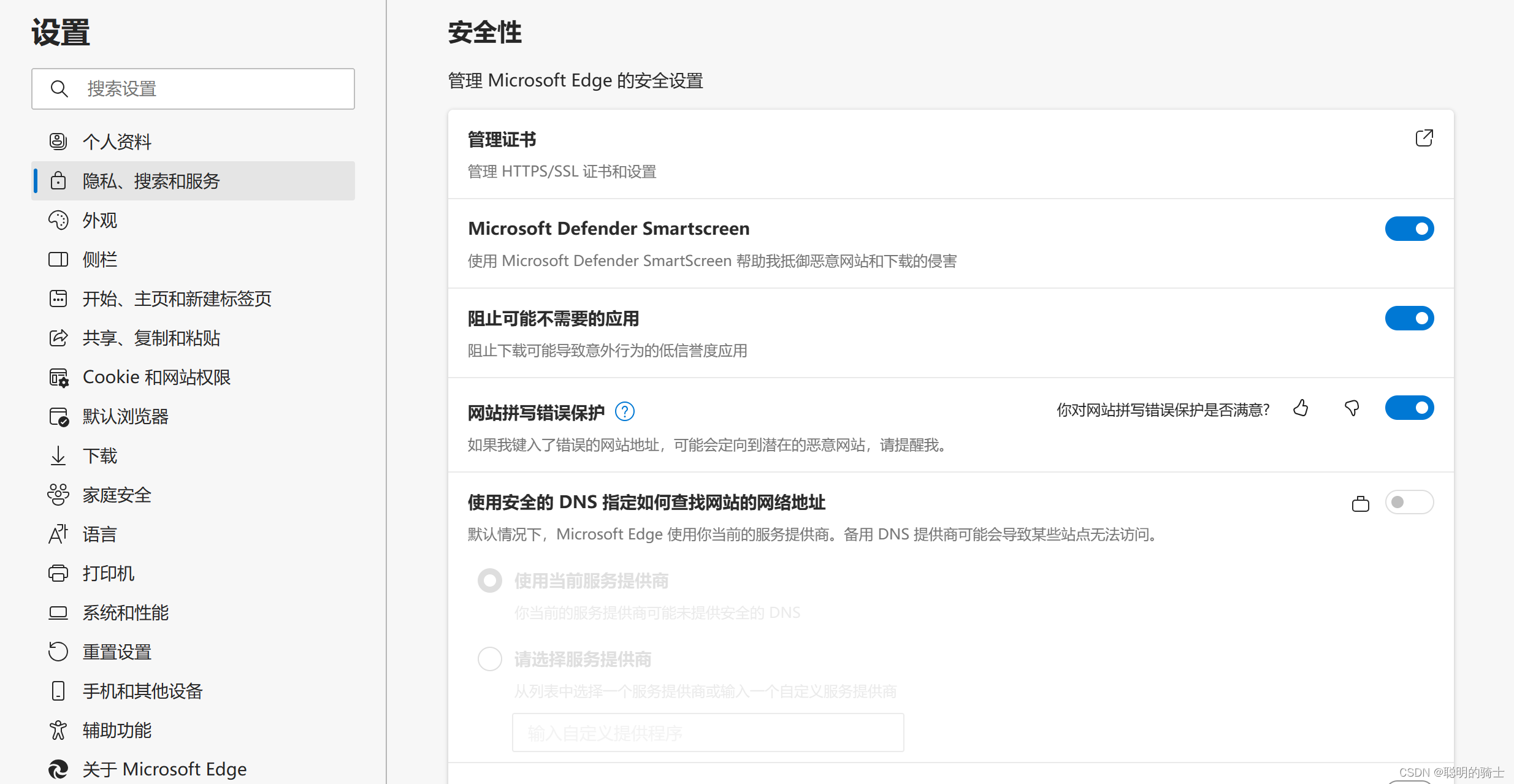
Task: Disable Microsoft Defender Smartscreen toggle
Action: pyautogui.click(x=1409, y=229)
